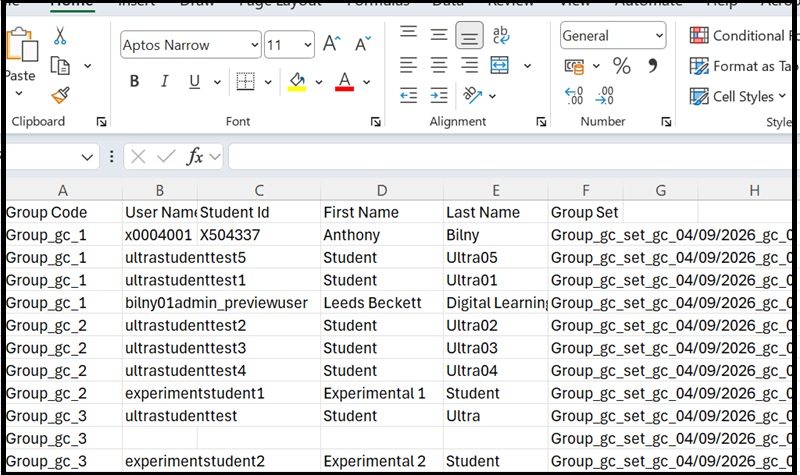Open the number format dropdown
Image resolution: width=800 pixels, height=475 pixels.
659,36
